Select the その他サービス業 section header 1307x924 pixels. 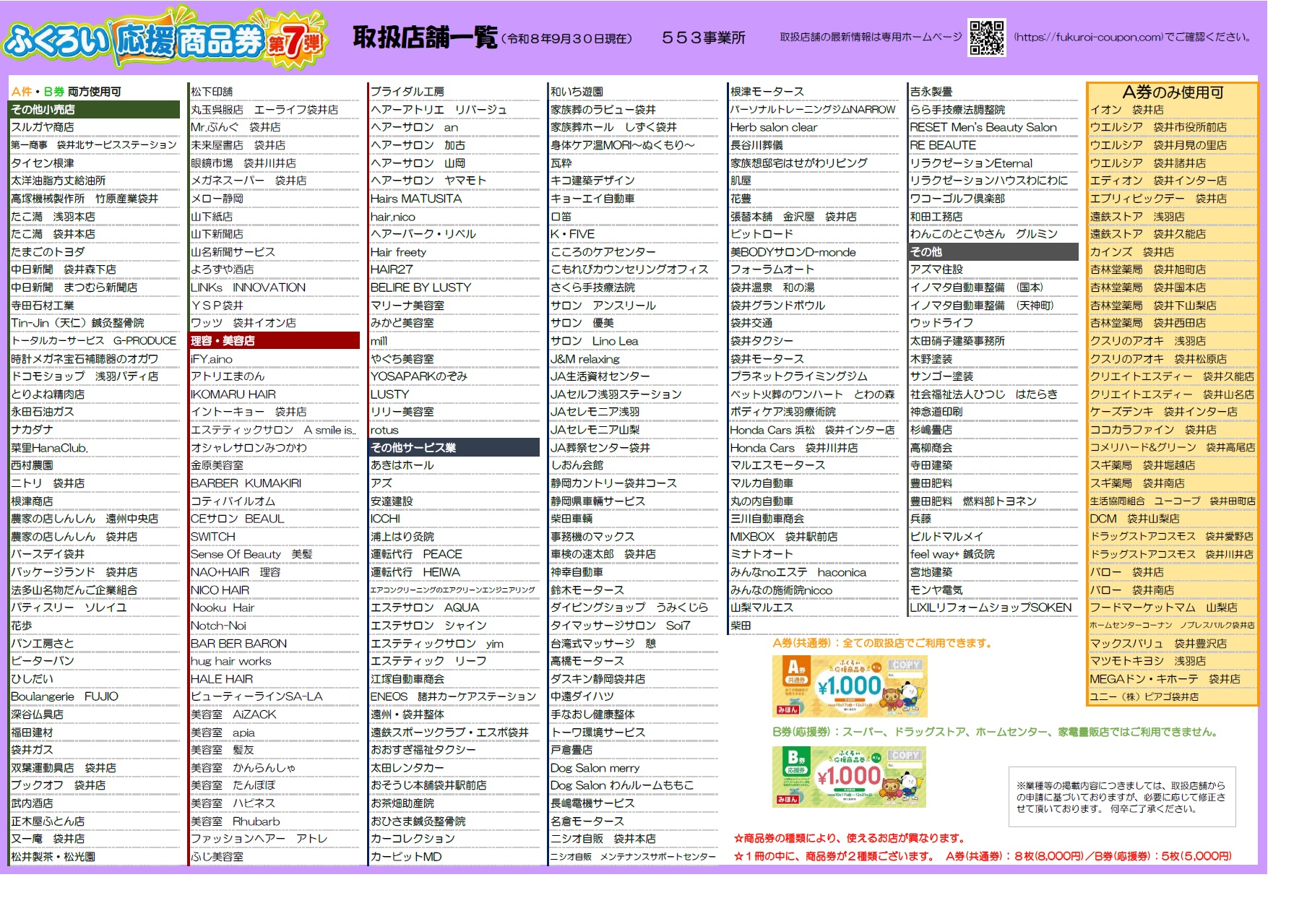454,448
